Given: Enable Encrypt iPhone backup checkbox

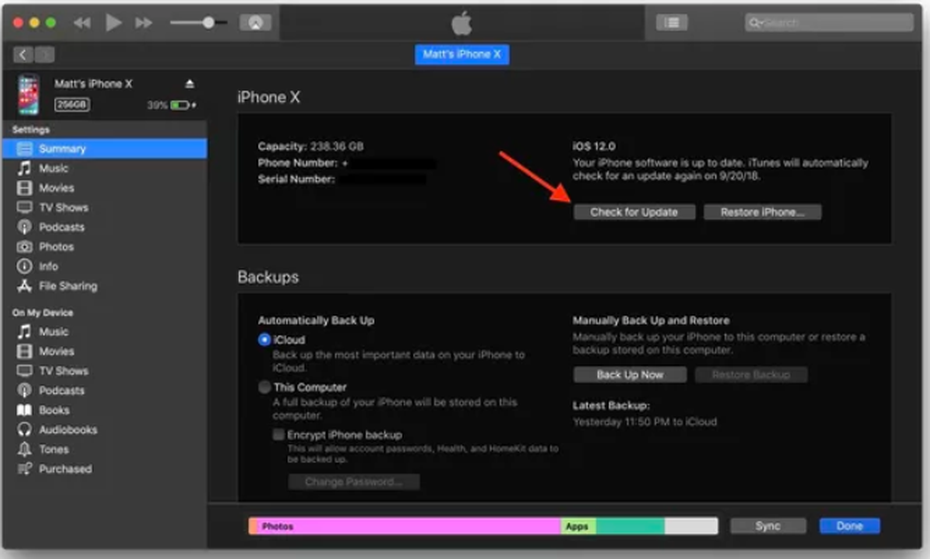Looking at the screenshot, I should (278, 434).
